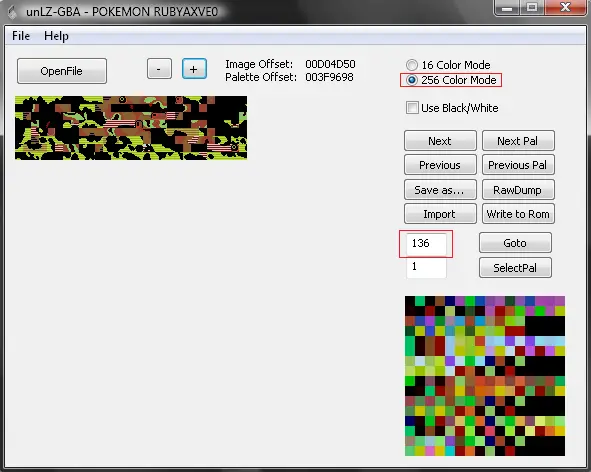Click the OpenFile button
Screen dimensions: 591x472
tap(62, 71)
